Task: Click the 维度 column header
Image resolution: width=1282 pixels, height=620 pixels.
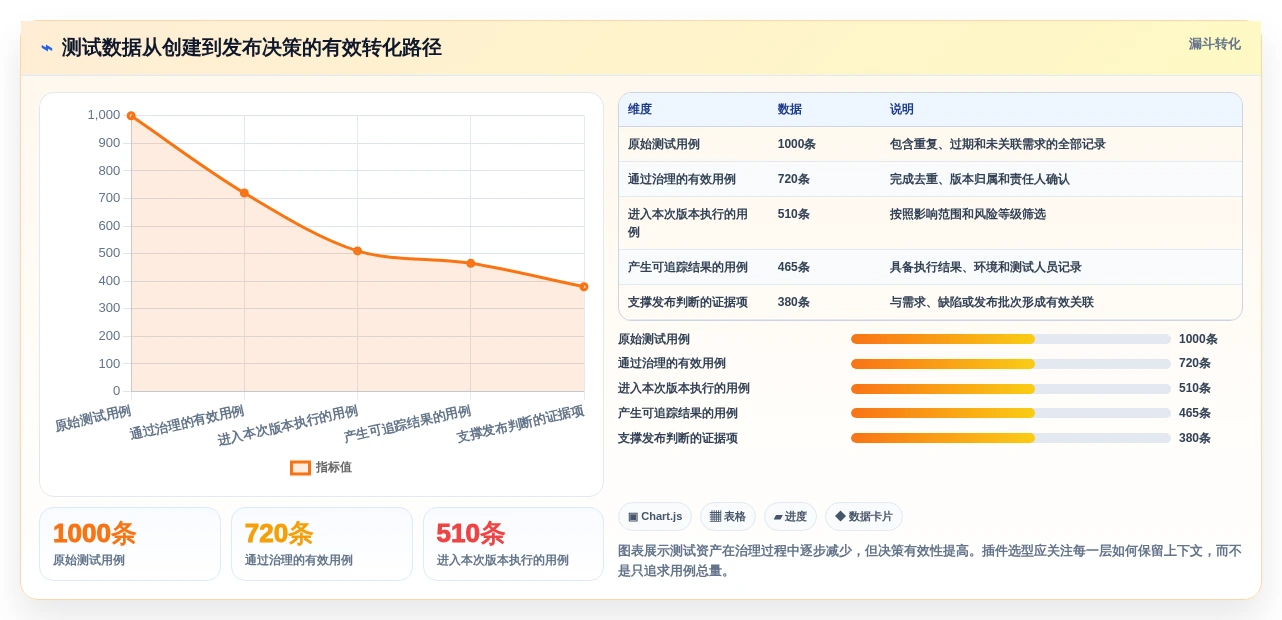Action: click(640, 109)
